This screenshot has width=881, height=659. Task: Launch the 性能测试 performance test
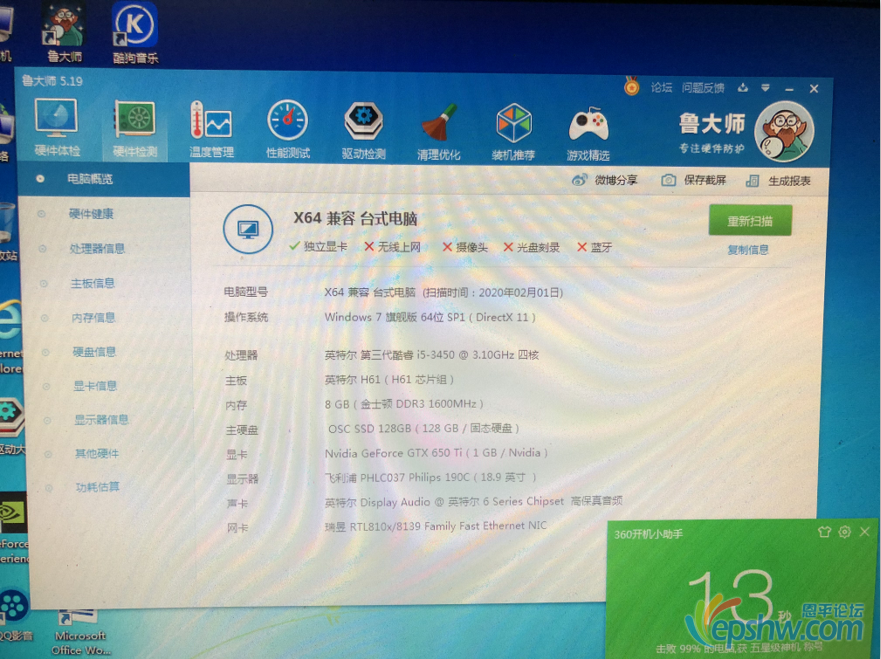coord(288,129)
